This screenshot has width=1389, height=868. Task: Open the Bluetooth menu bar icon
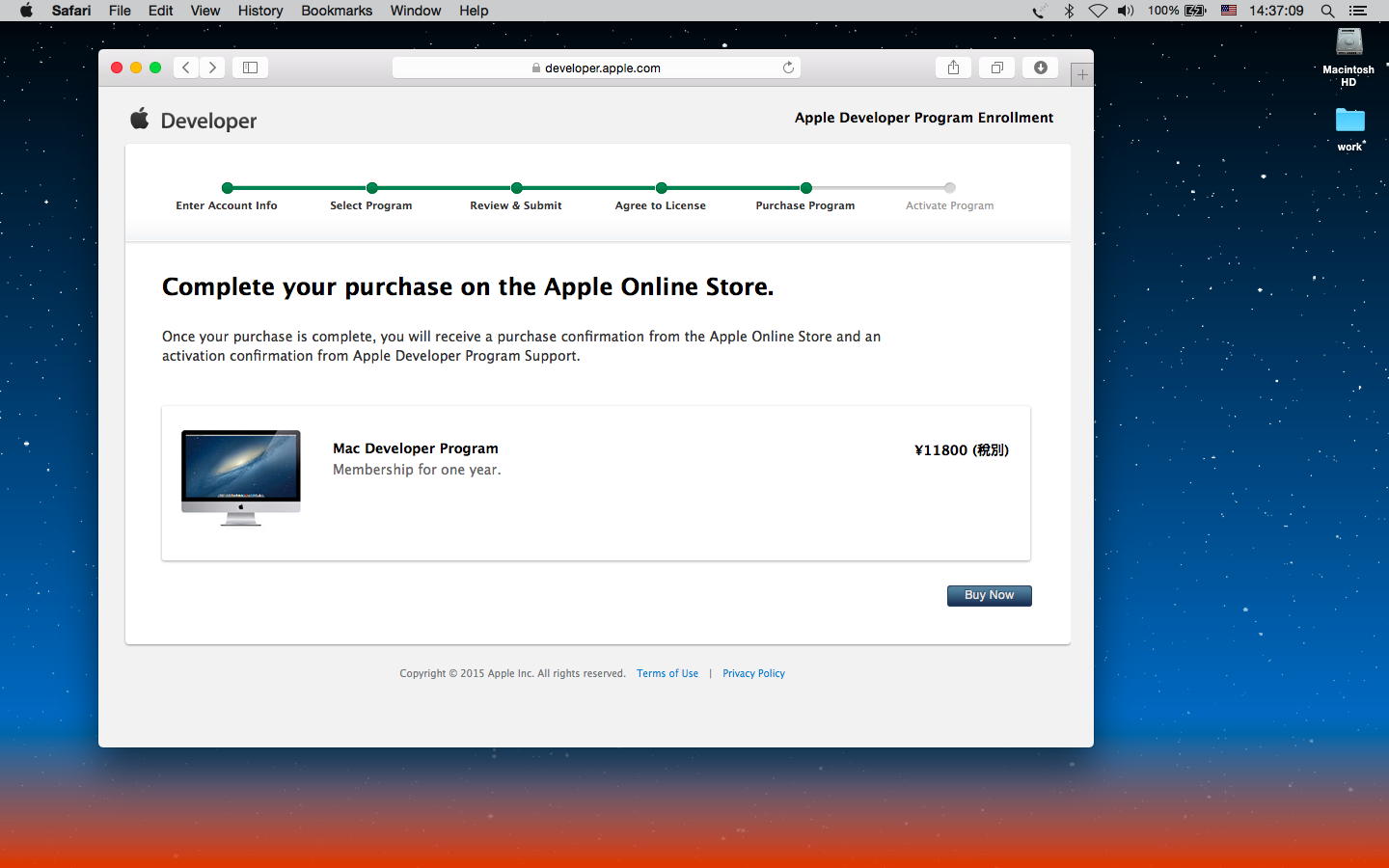point(1069,11)
